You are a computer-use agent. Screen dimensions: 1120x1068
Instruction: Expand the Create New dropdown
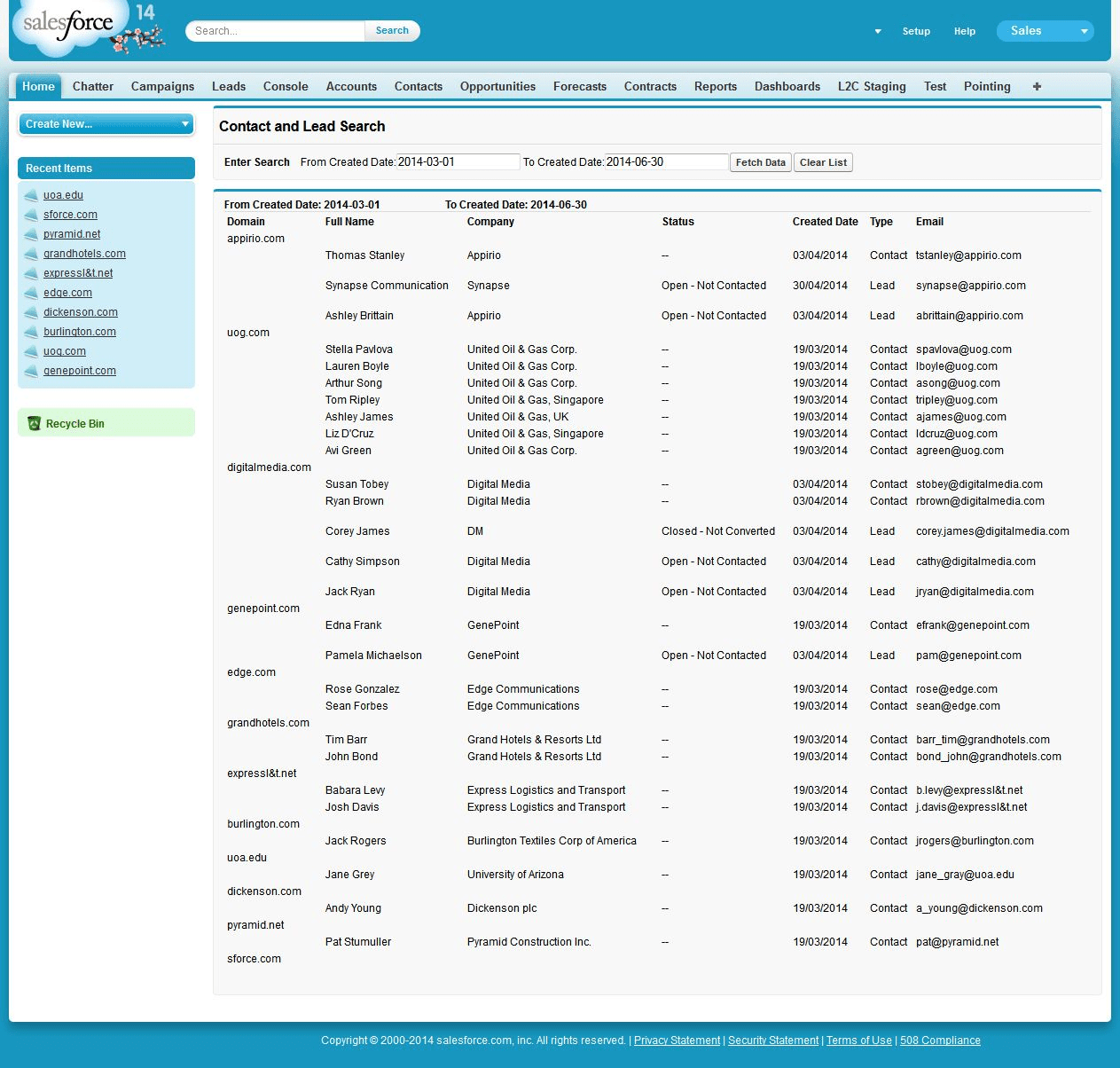click(x=106, y=124)
